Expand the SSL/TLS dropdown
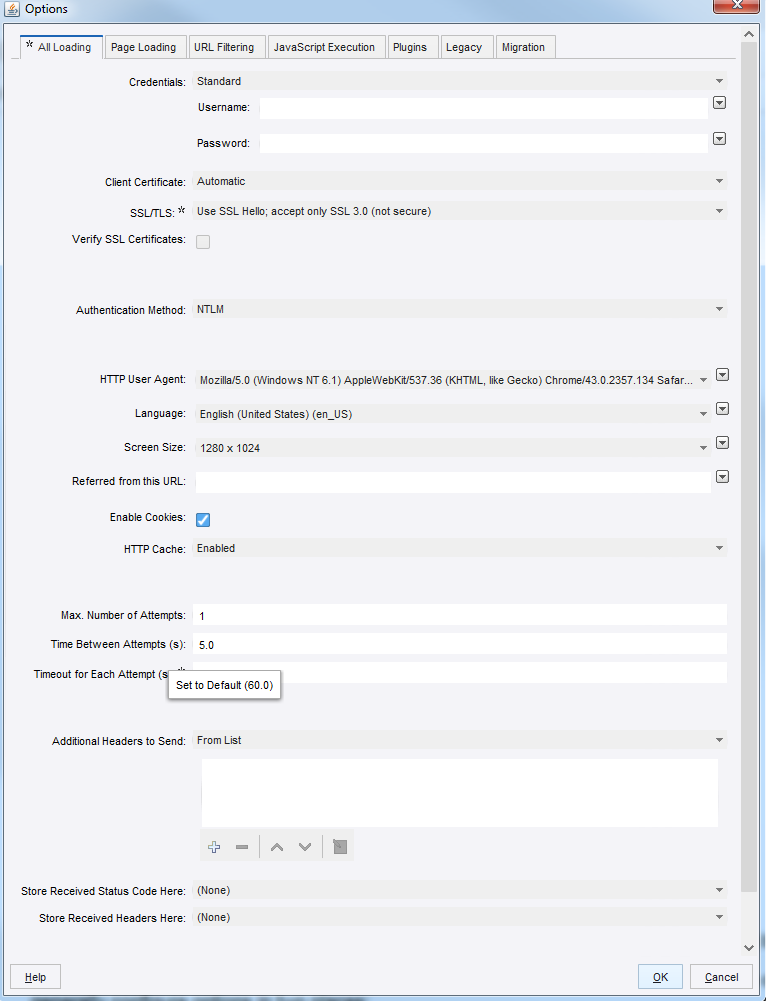This screenshot has width=766, height=1001. pyautogui.click(x=719, y=211)
